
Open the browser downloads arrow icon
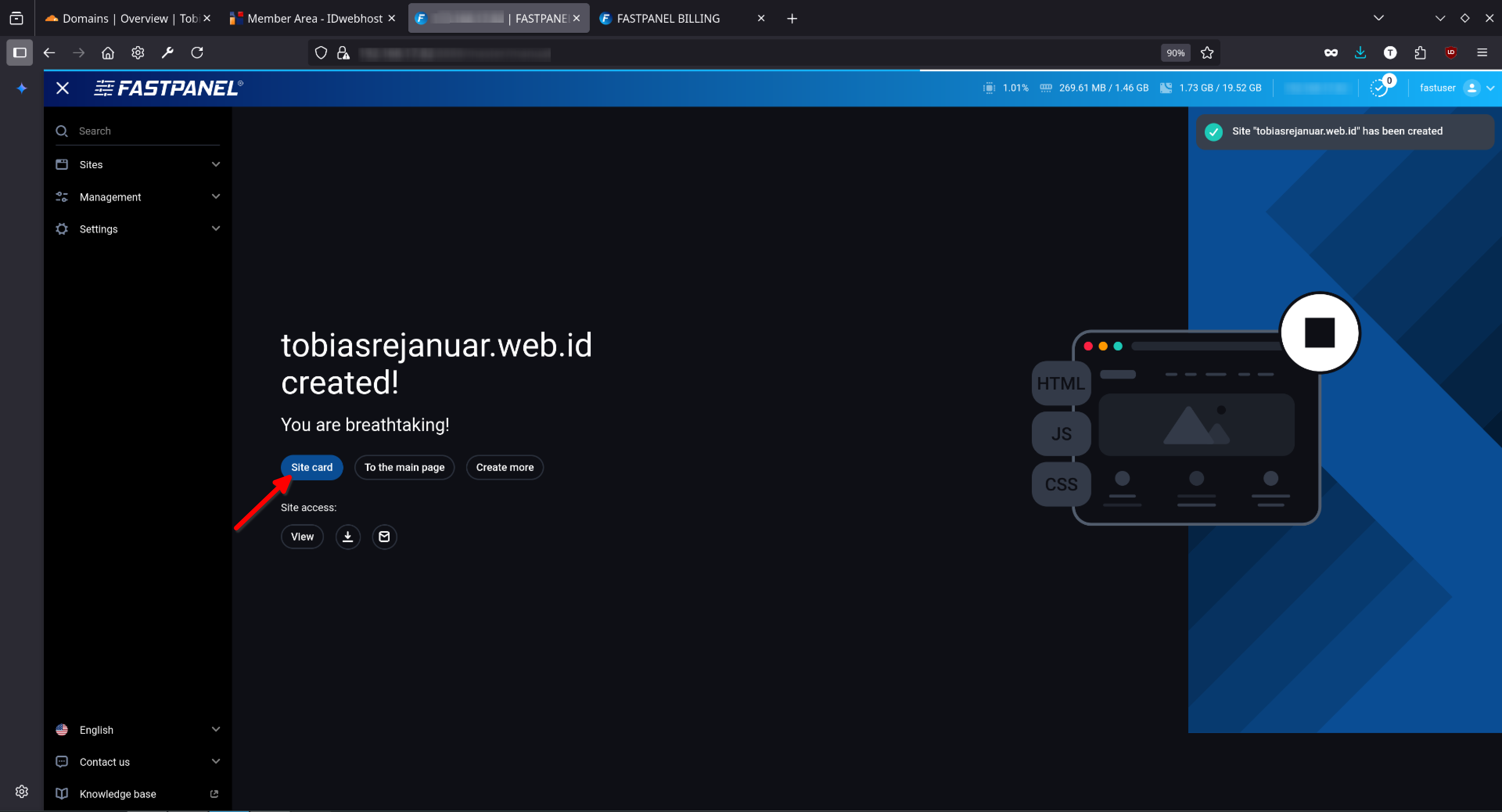[x=1360, y=53]
